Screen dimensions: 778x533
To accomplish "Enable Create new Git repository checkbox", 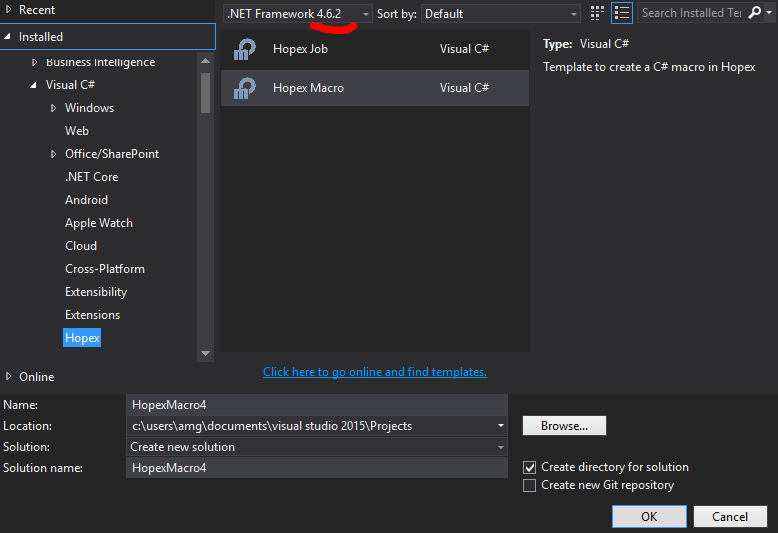I will tap(530, 485).
